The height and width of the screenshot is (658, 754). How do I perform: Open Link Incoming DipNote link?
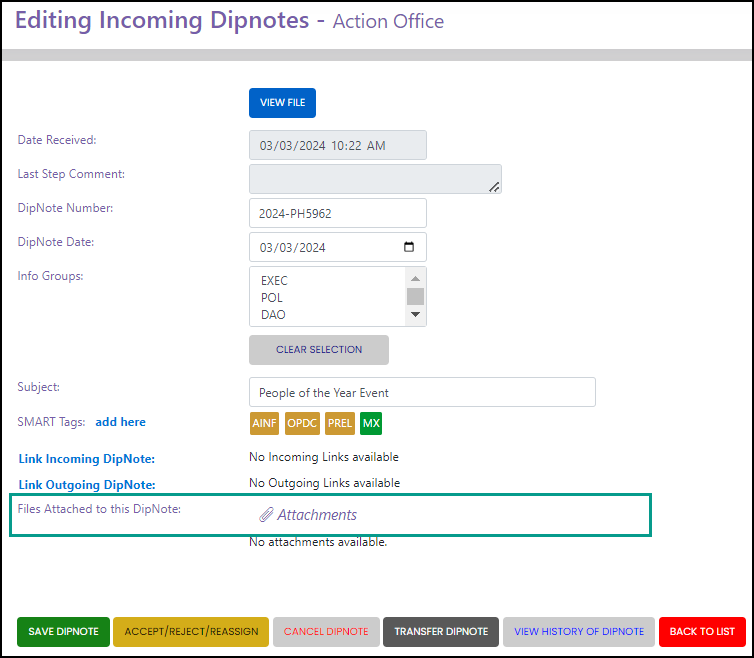tap(87, 459)
